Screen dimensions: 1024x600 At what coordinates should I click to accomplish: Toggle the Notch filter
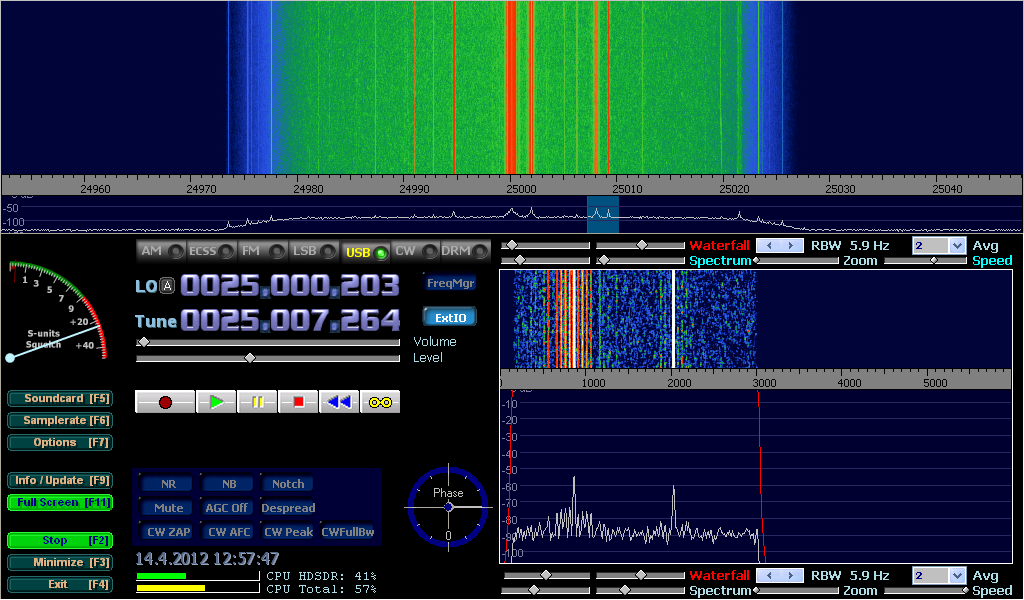point(288,484)
